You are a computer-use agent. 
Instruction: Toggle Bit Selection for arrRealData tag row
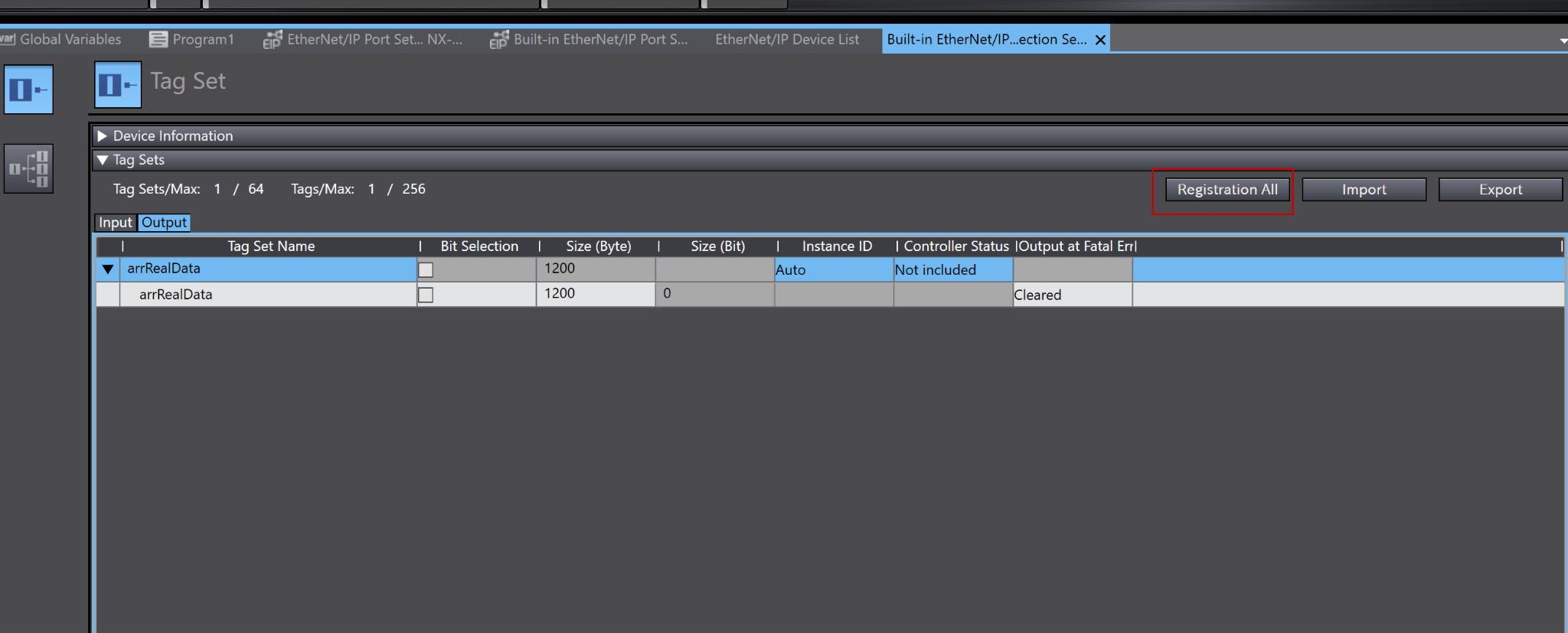click(x=426, y=295)
